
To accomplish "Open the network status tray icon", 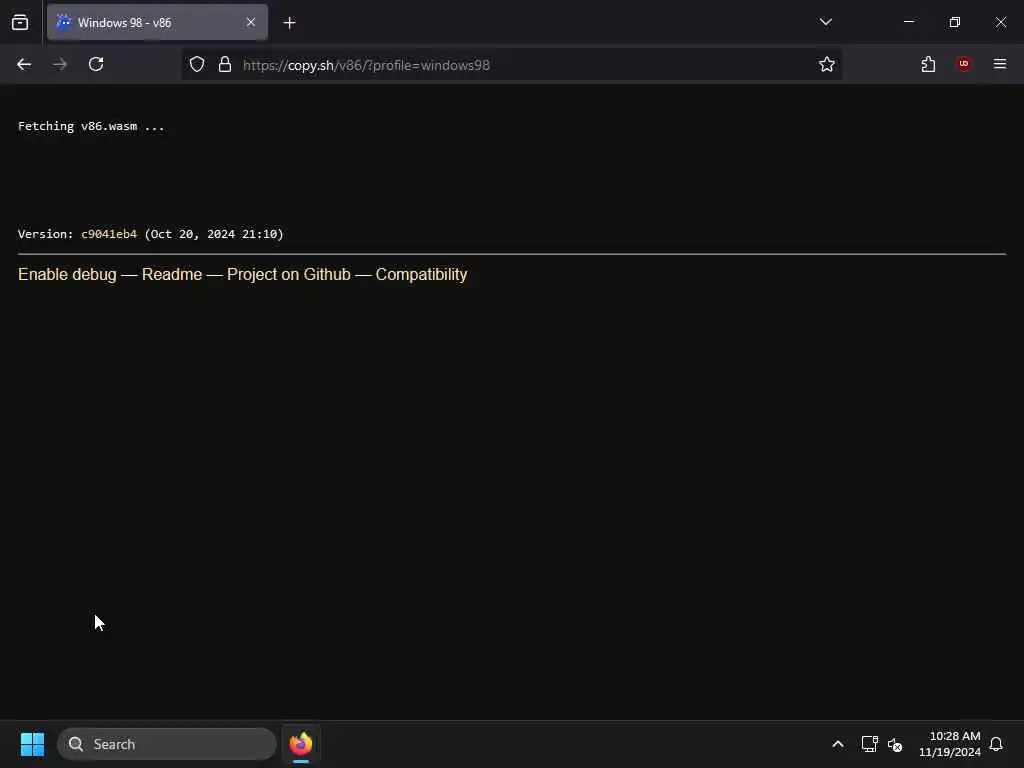I will pos(869,744).
